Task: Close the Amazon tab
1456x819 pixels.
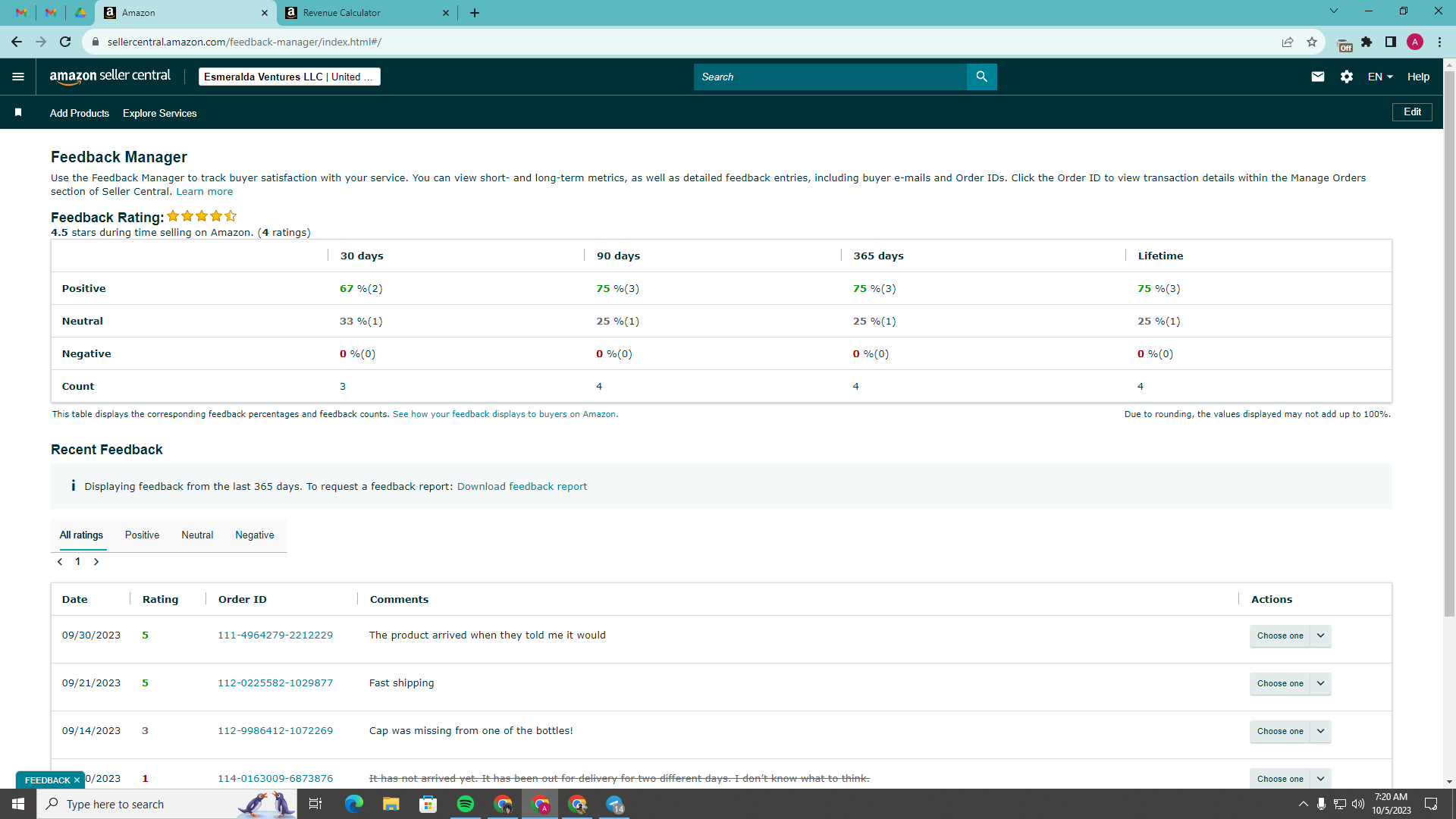Action: tap(265, 13)
